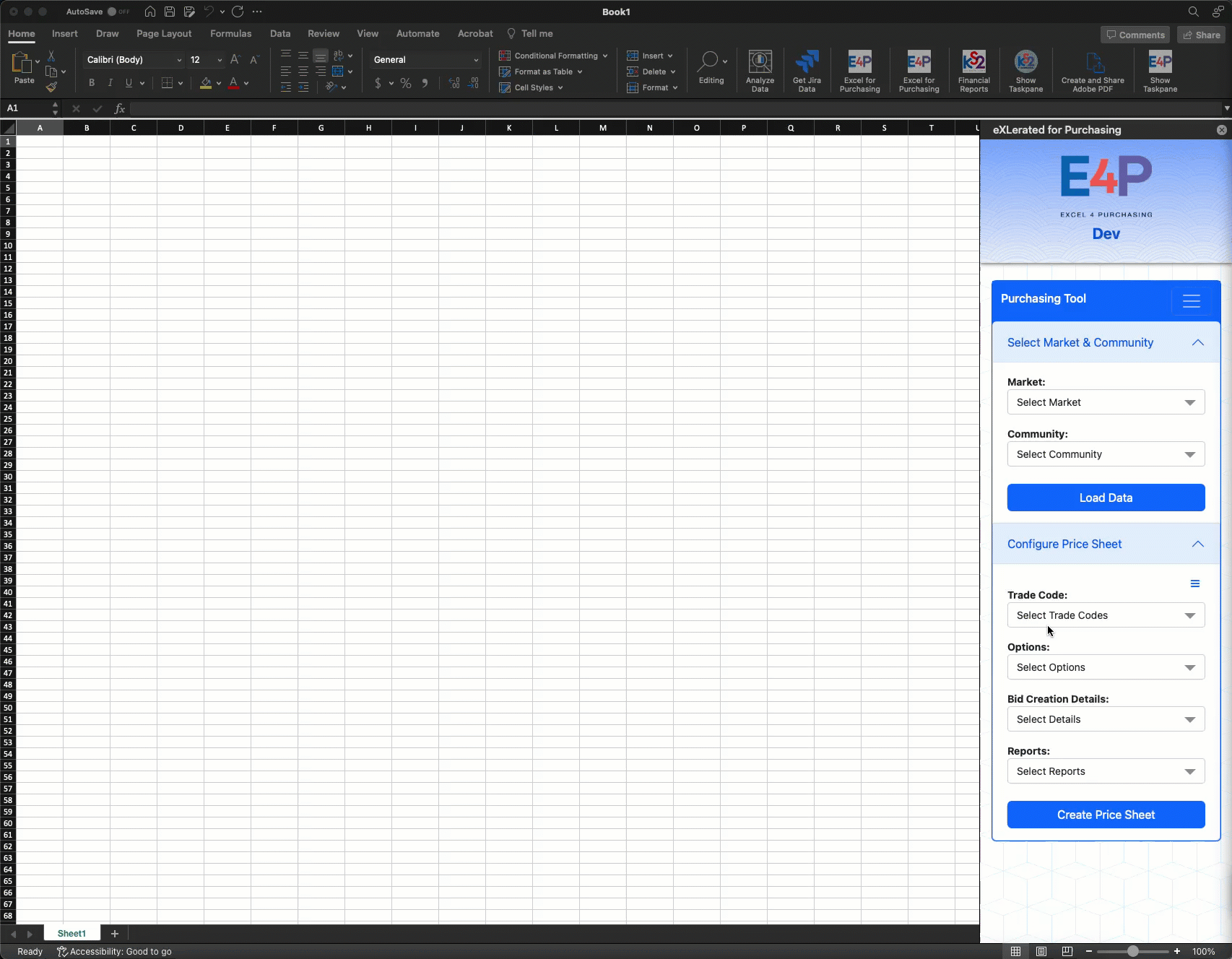Collapse the Configure Price Sheet section
1232x959 pixels.
[x=1106, y=544]
